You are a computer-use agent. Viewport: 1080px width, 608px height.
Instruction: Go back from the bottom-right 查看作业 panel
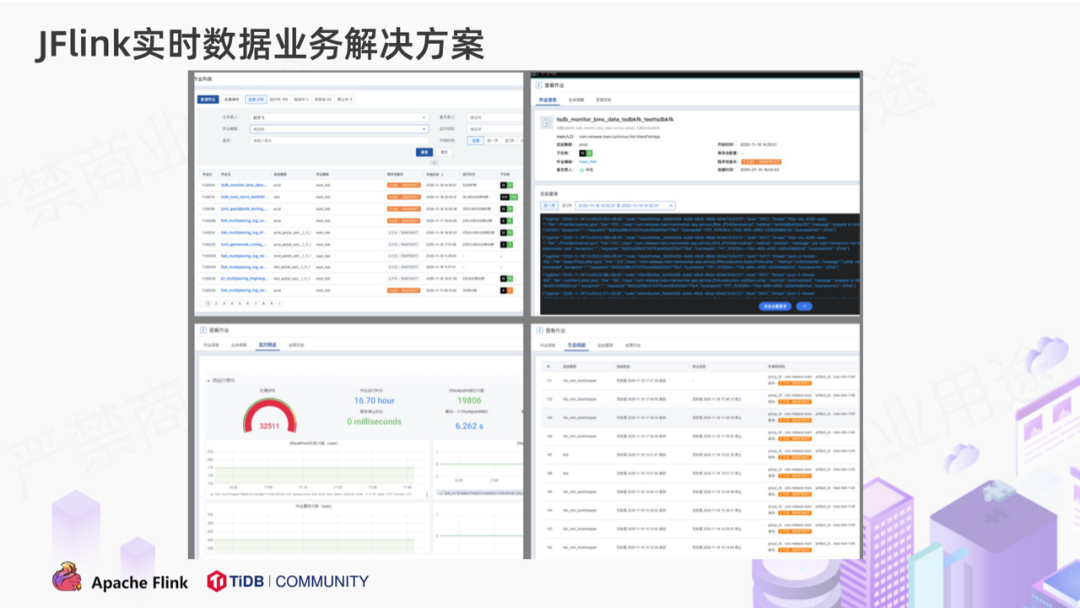pos(539,331)
